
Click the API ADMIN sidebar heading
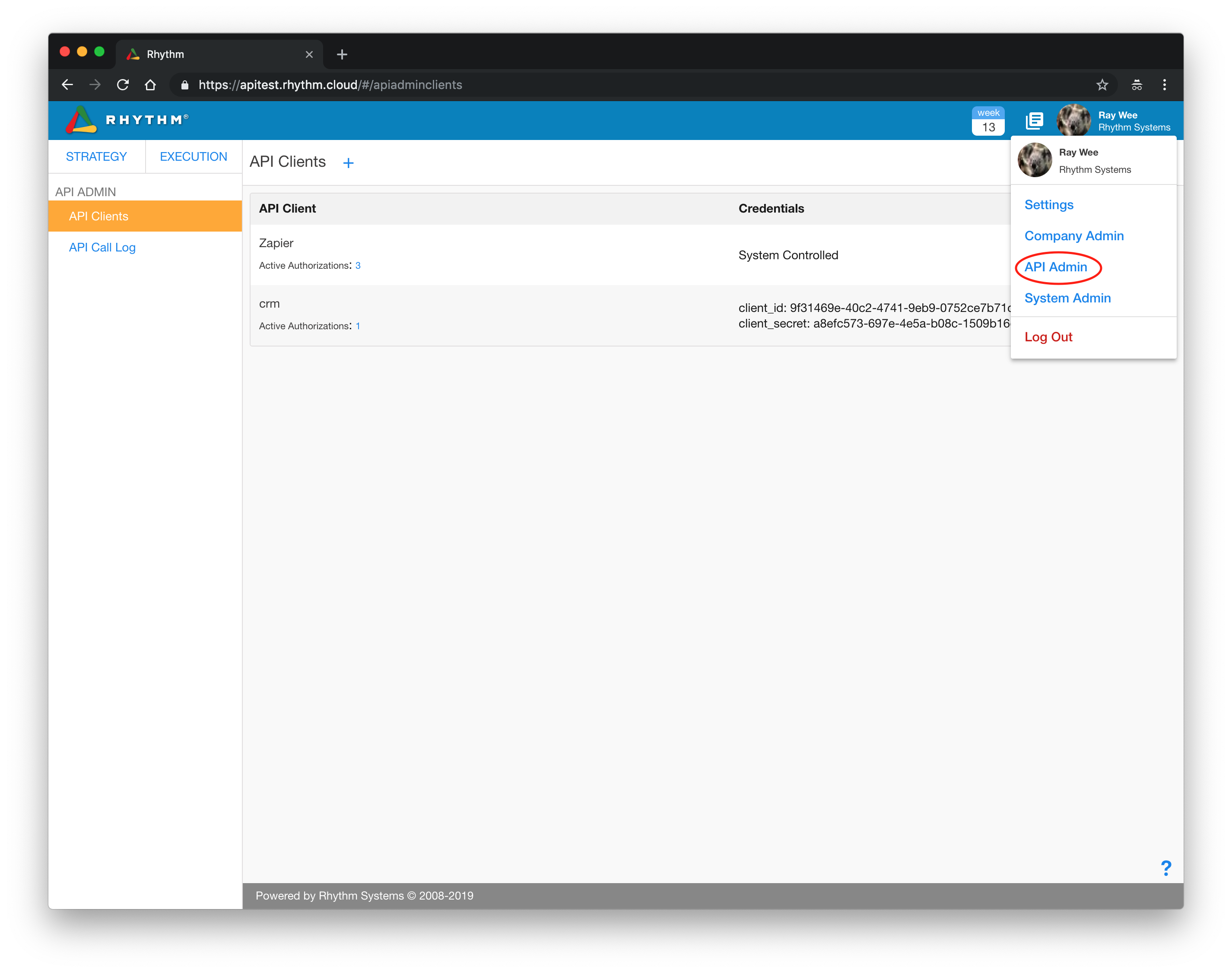[86, 192]
